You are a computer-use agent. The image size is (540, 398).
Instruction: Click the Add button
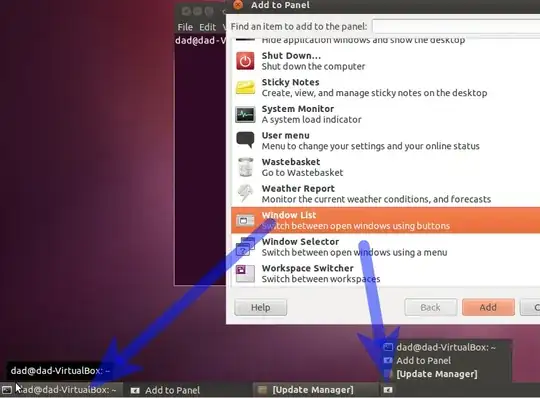[x=488, y=307]
